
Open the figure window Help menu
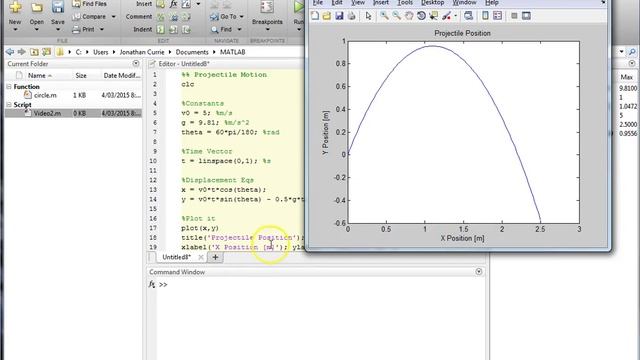[491, 2]
